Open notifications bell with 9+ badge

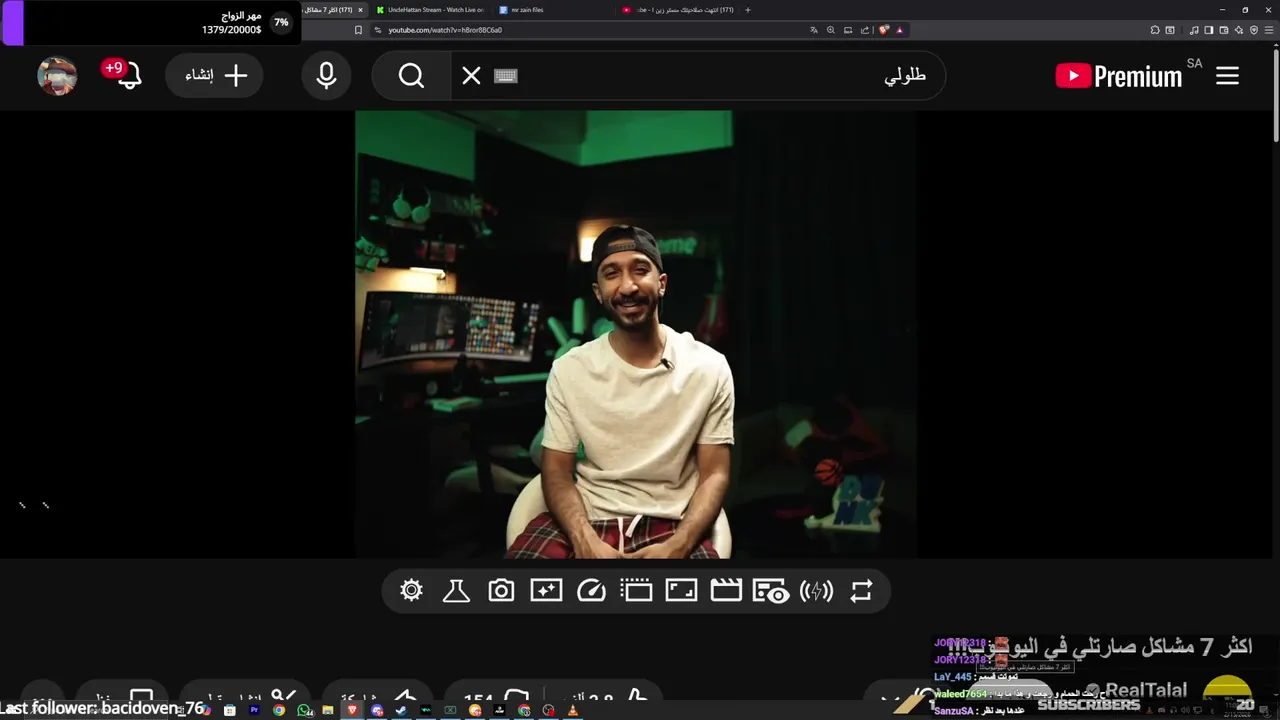pyautogui.click(x=127, y=76)
